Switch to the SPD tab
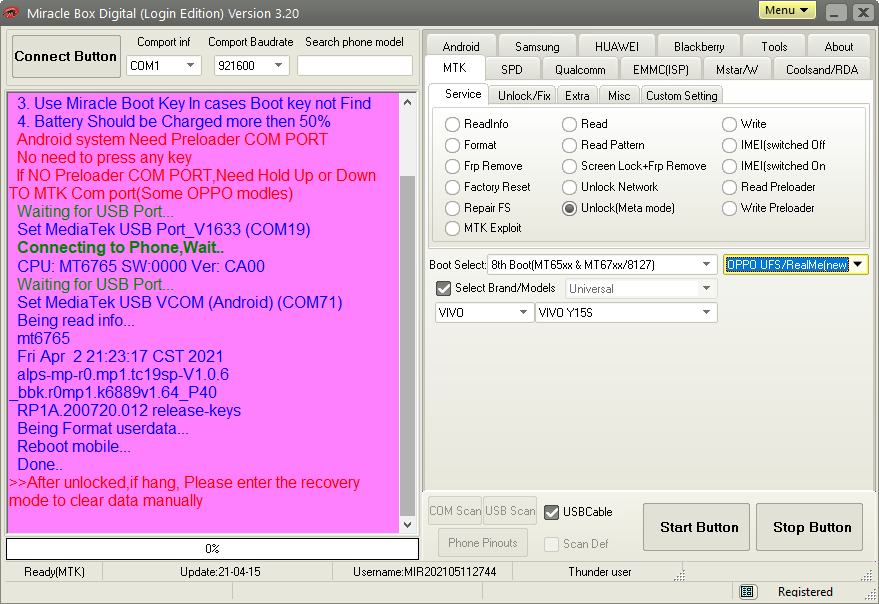The height and width of the screenshot is (604, 879). click(512, 70)
